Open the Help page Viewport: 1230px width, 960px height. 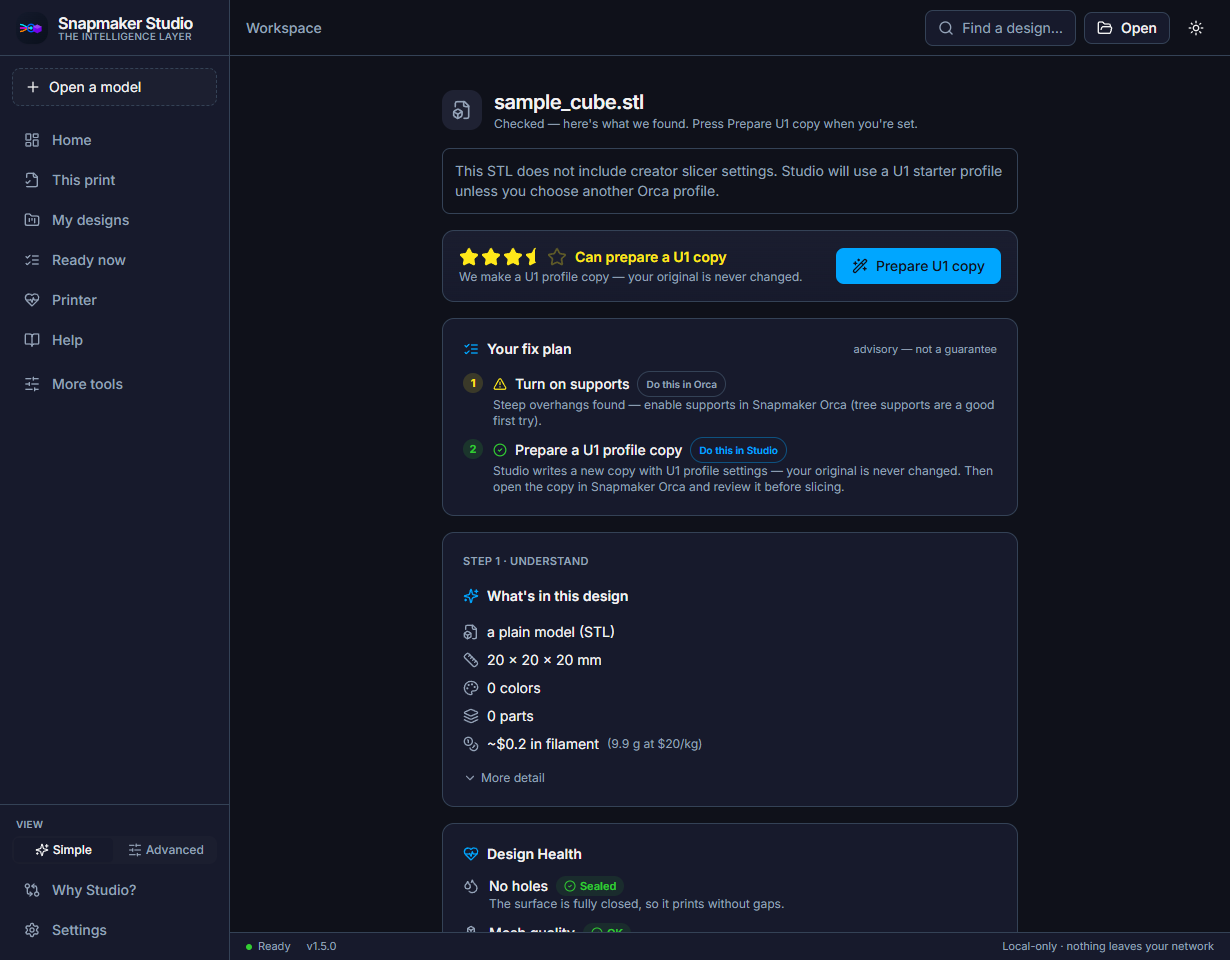114,340
